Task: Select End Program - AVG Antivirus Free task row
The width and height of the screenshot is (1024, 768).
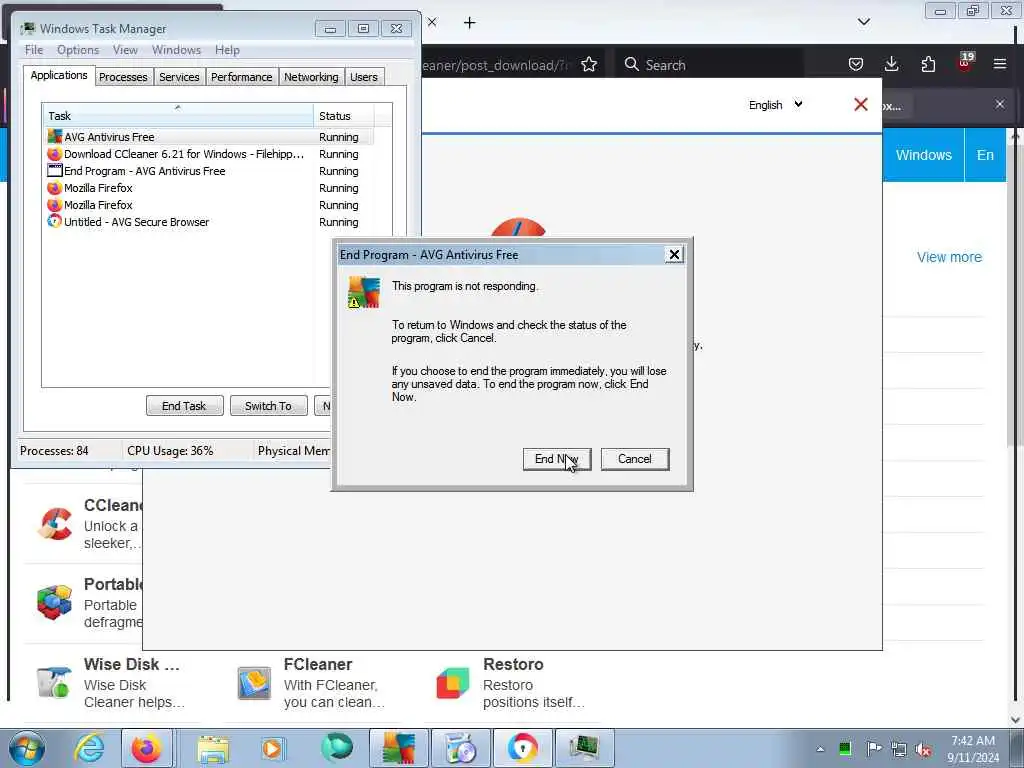Action: (210, 171)
